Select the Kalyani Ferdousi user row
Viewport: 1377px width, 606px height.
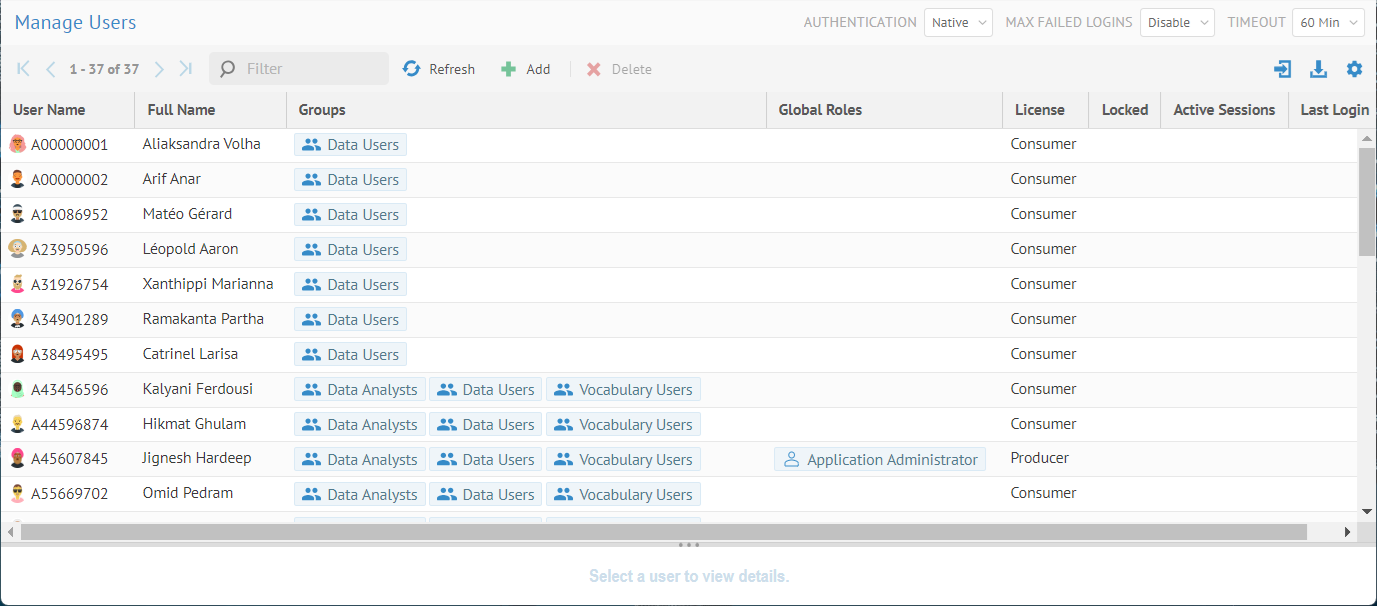point(197,389)
